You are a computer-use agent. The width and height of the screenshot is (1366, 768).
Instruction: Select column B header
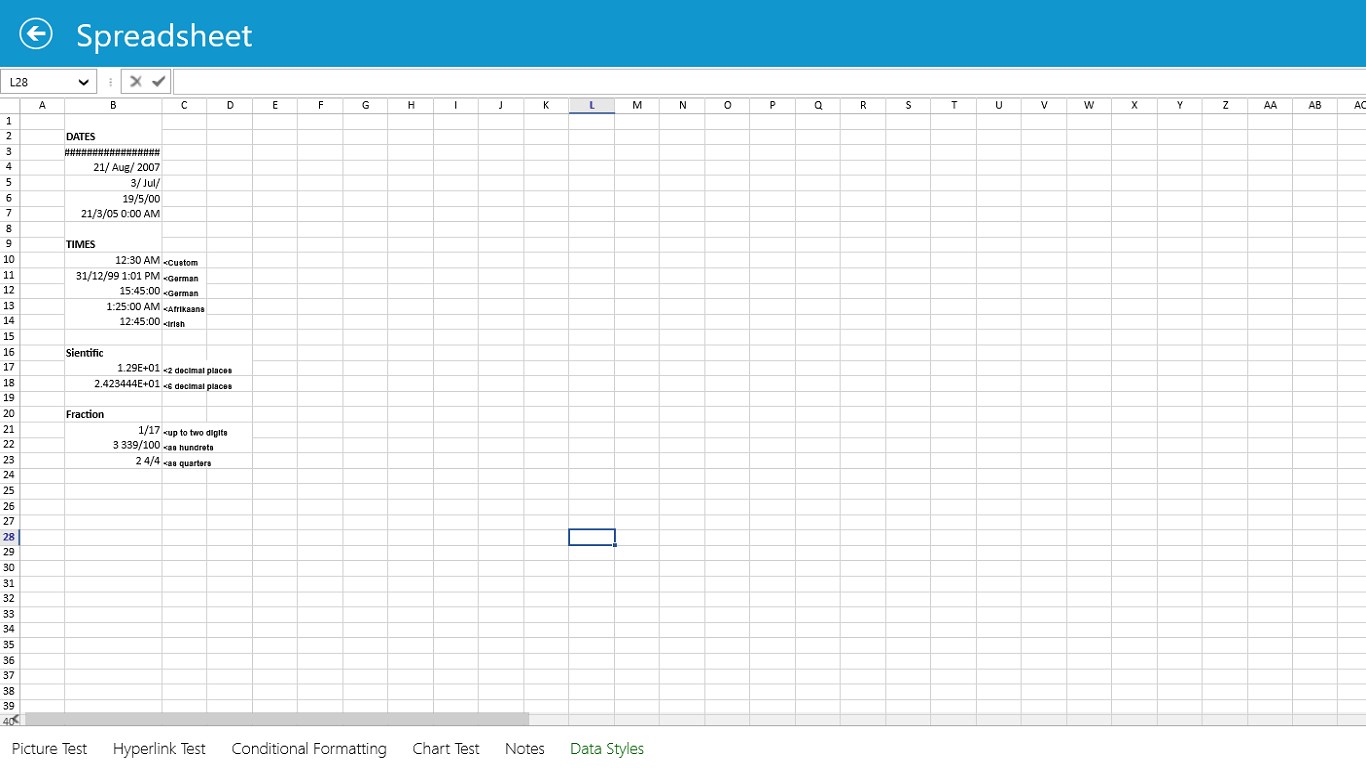(113, 105)
